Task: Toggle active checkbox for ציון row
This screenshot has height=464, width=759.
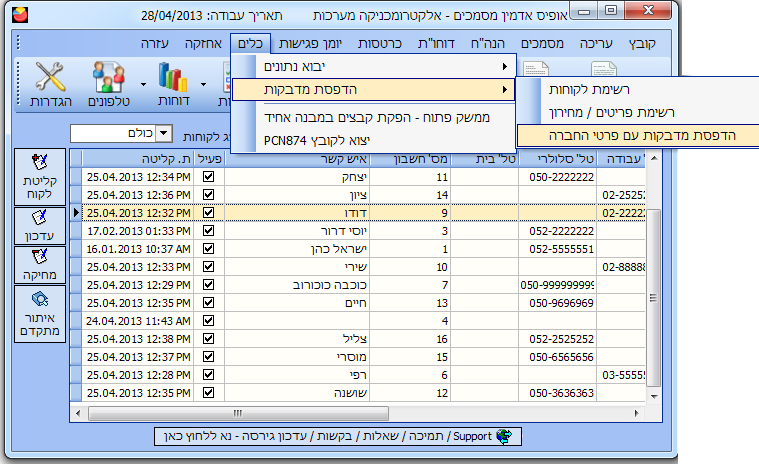Action: 209,195
